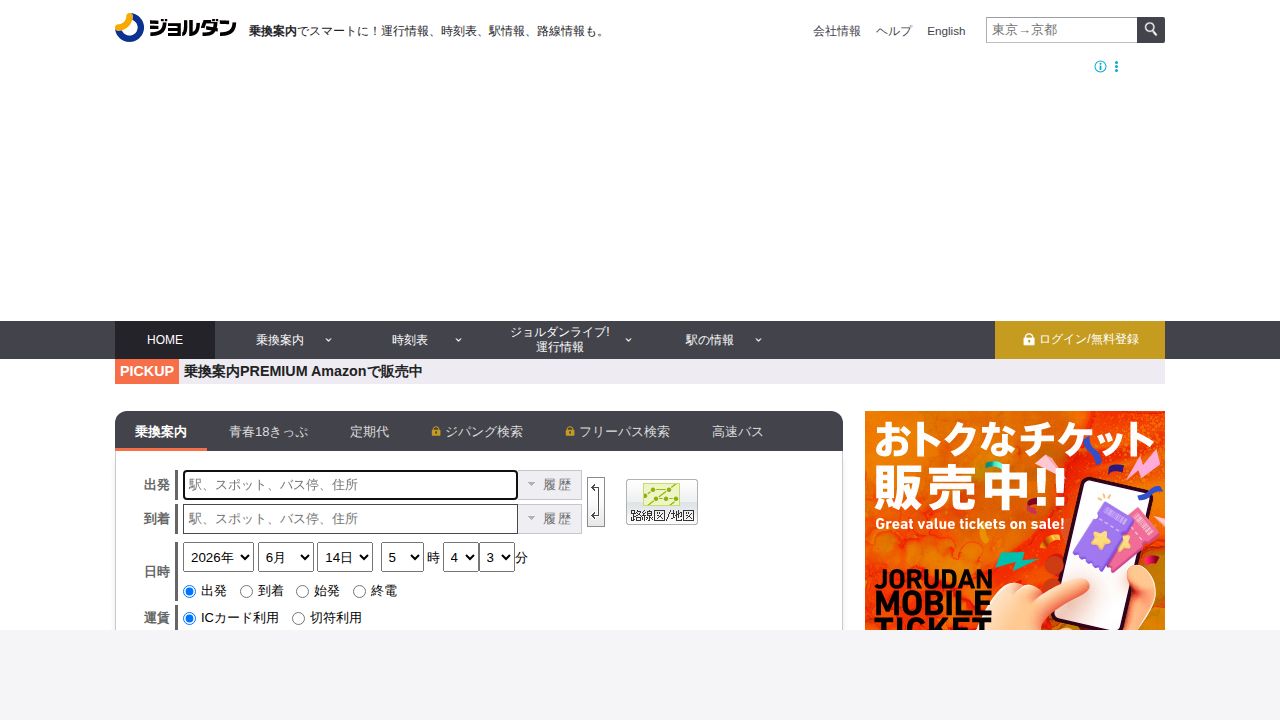Select 終電 radio button
The height and width of the screenshot is (720, 1280).
pyautogui.click(x=360, y=592)
